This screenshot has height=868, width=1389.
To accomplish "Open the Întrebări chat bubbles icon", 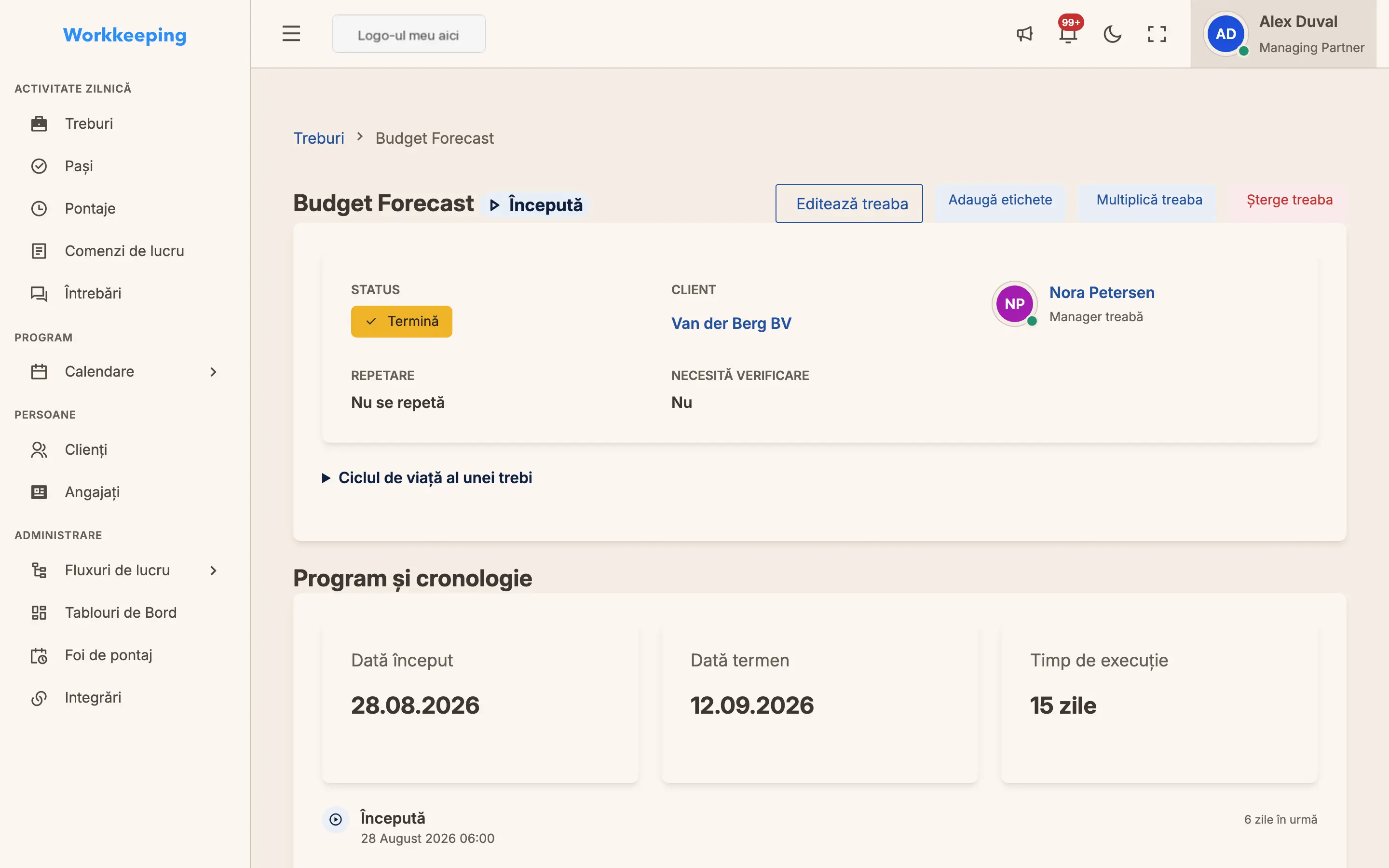I will coord(39,293).
